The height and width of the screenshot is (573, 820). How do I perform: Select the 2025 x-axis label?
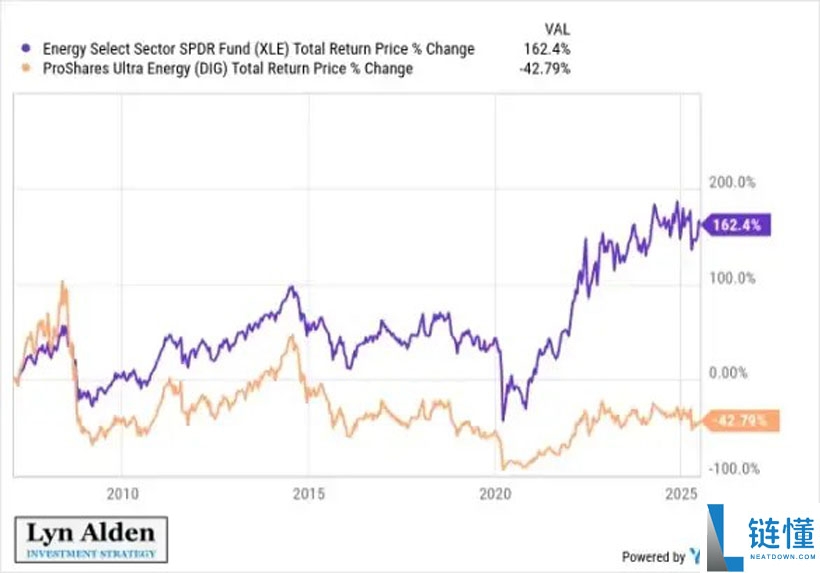pyautogui.click(x=680, y=493)
